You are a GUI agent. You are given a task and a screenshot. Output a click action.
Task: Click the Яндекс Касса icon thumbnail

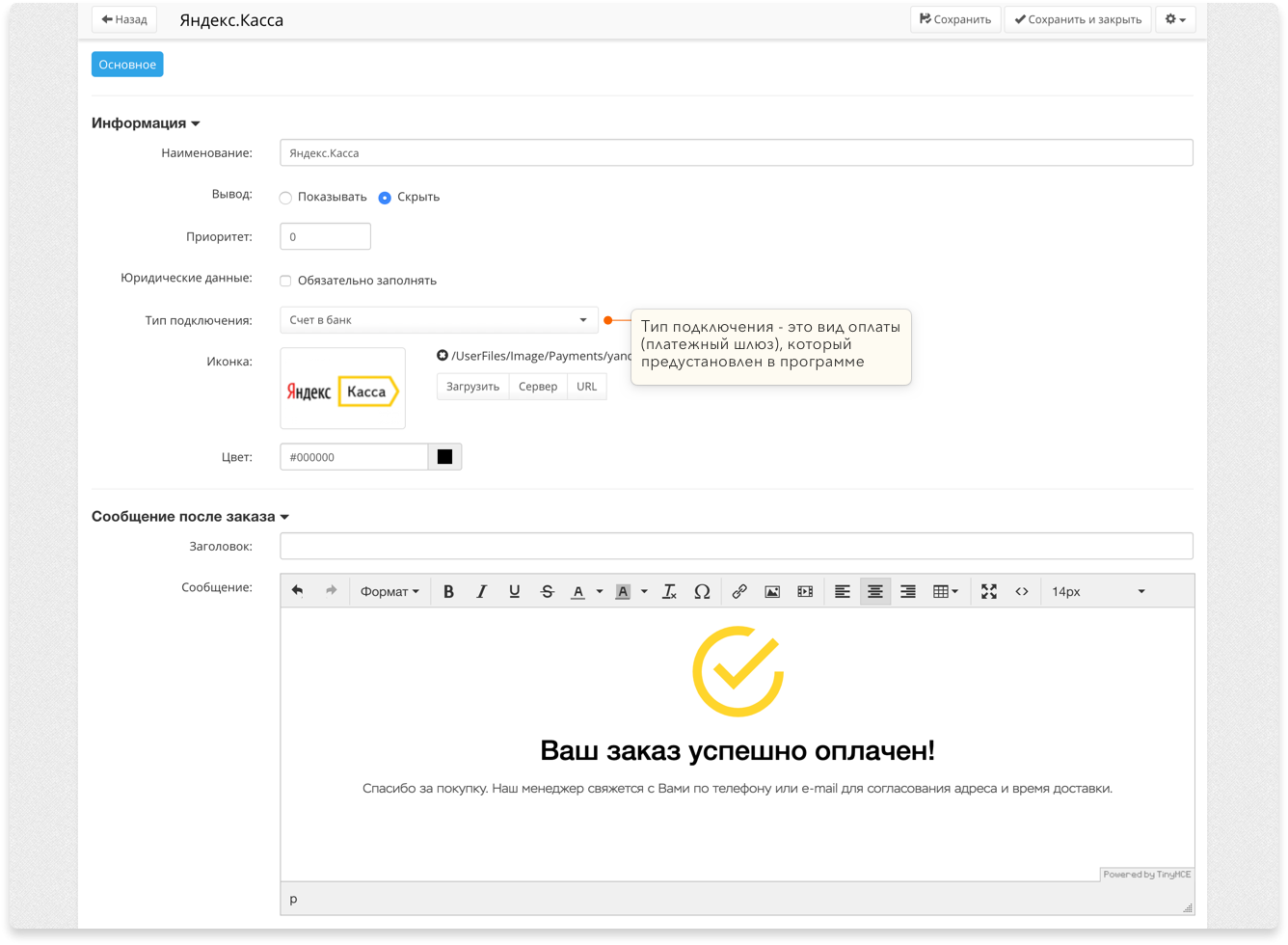click(x=342, y=389)
